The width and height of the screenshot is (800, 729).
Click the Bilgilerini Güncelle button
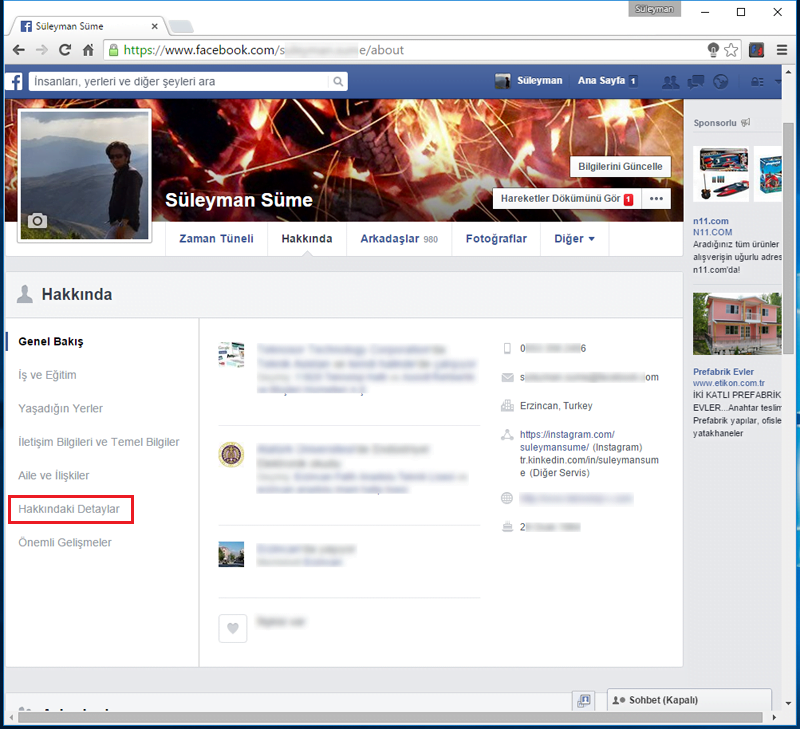pos(620,167)
